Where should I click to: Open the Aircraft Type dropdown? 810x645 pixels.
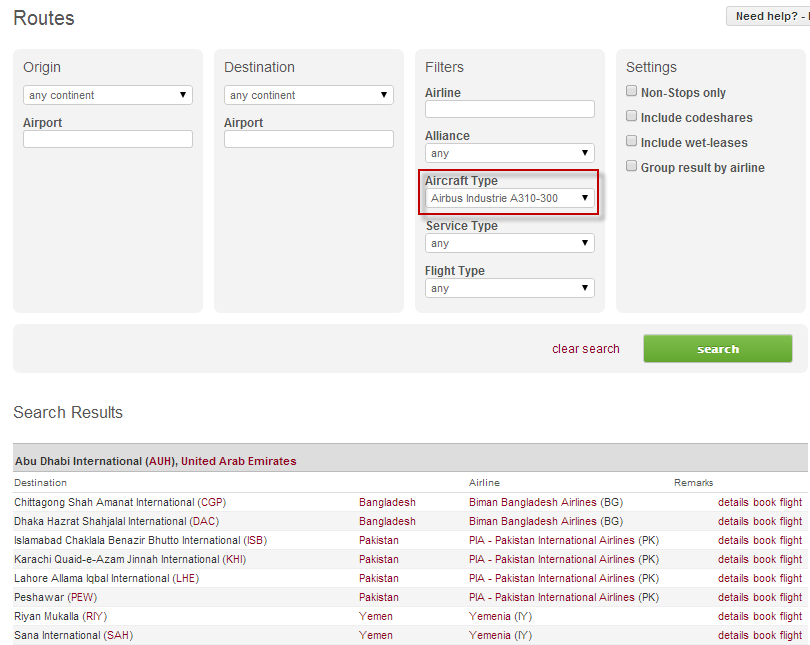[x=510, y=198]
